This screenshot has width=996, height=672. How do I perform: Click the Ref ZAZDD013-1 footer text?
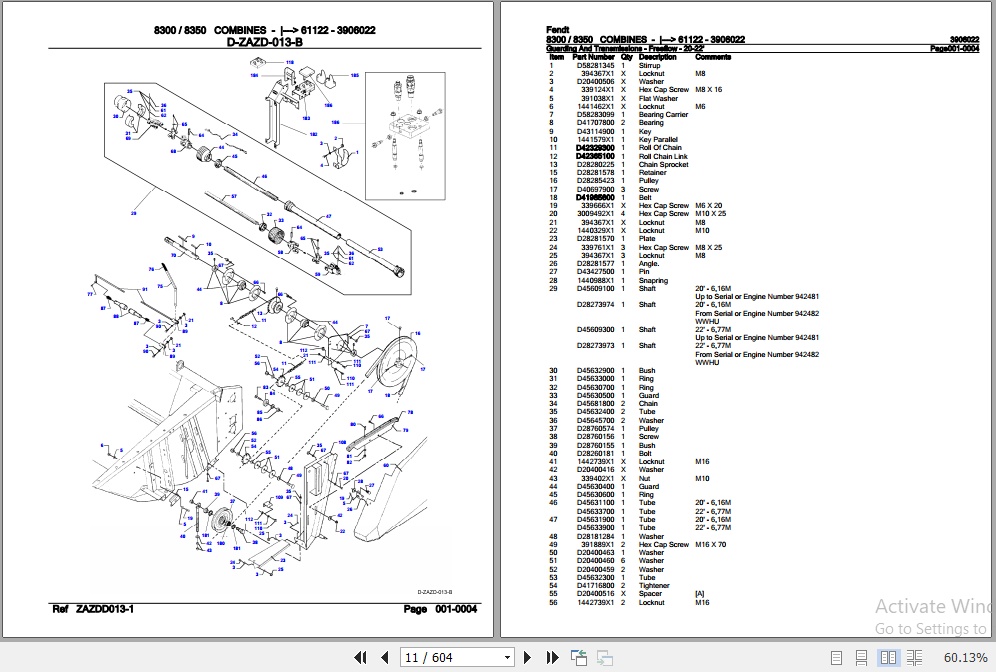pyautogui.click(x=93, y=609)
